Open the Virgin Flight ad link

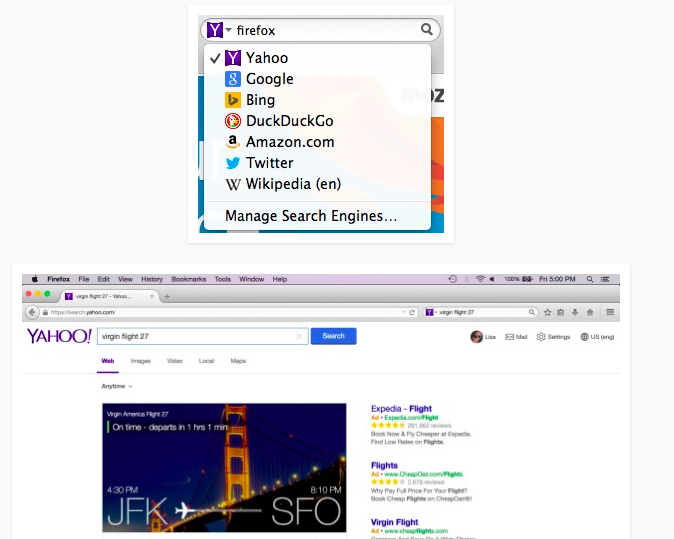(394, 522)
